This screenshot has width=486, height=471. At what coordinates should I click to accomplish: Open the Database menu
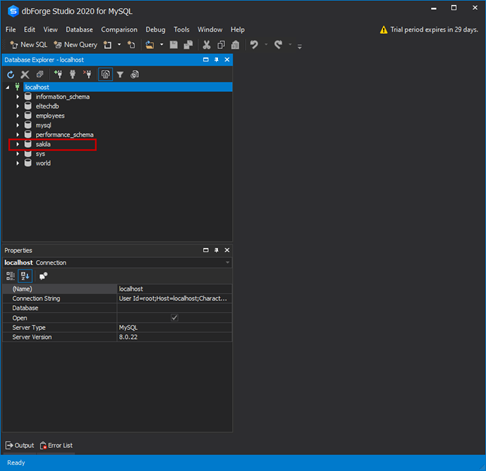click(x=79, y=30)
